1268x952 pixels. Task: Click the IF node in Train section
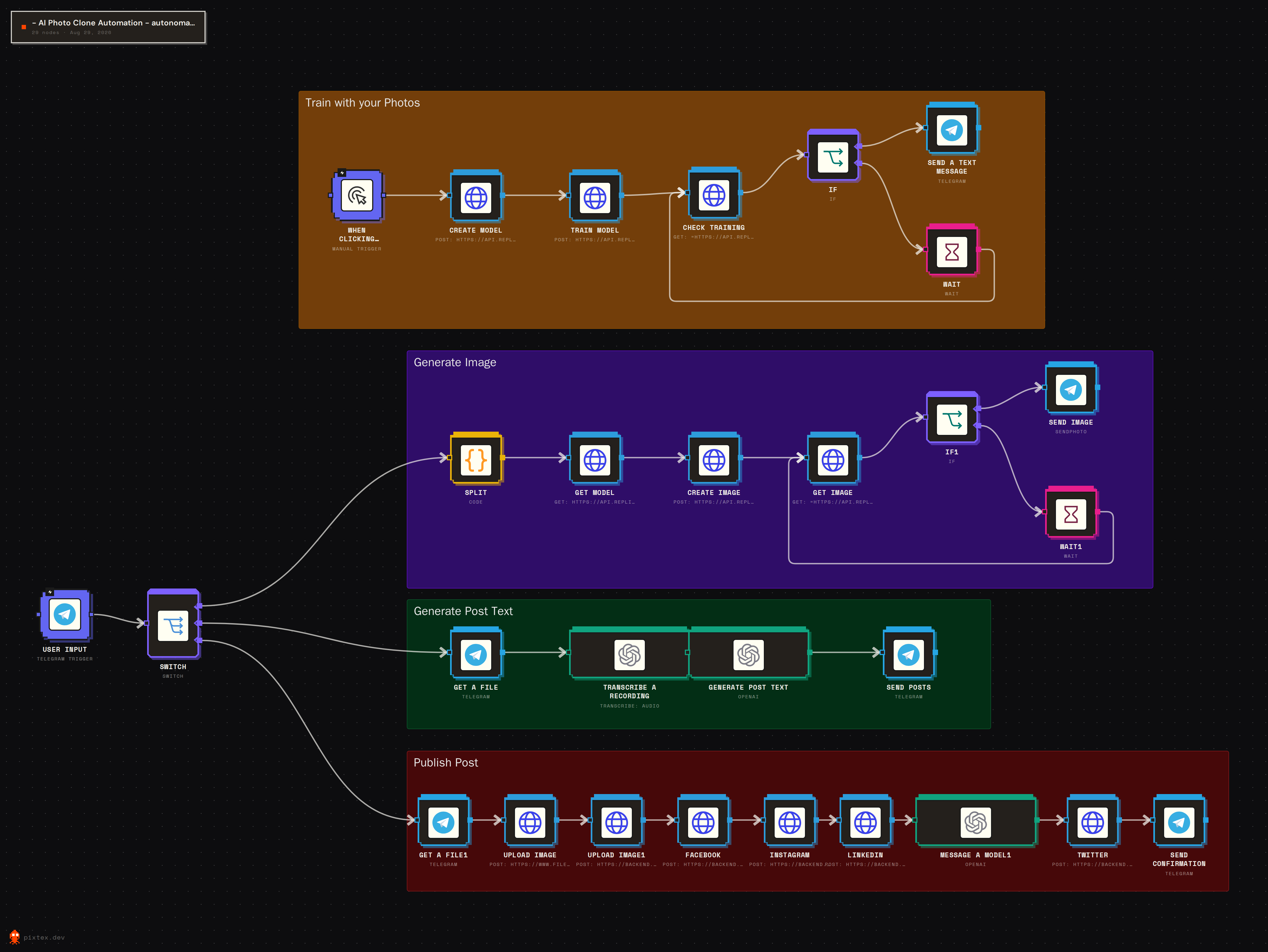pyautogui.click(x=833, y=155)
